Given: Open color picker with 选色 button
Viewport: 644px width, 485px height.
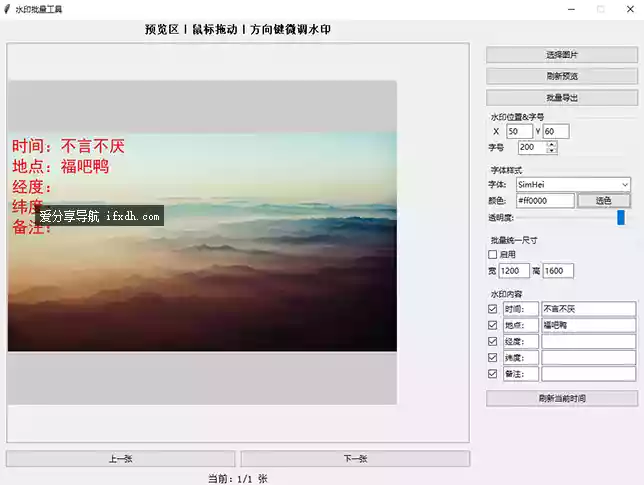Looking at the screenshot, I should 604,201.
